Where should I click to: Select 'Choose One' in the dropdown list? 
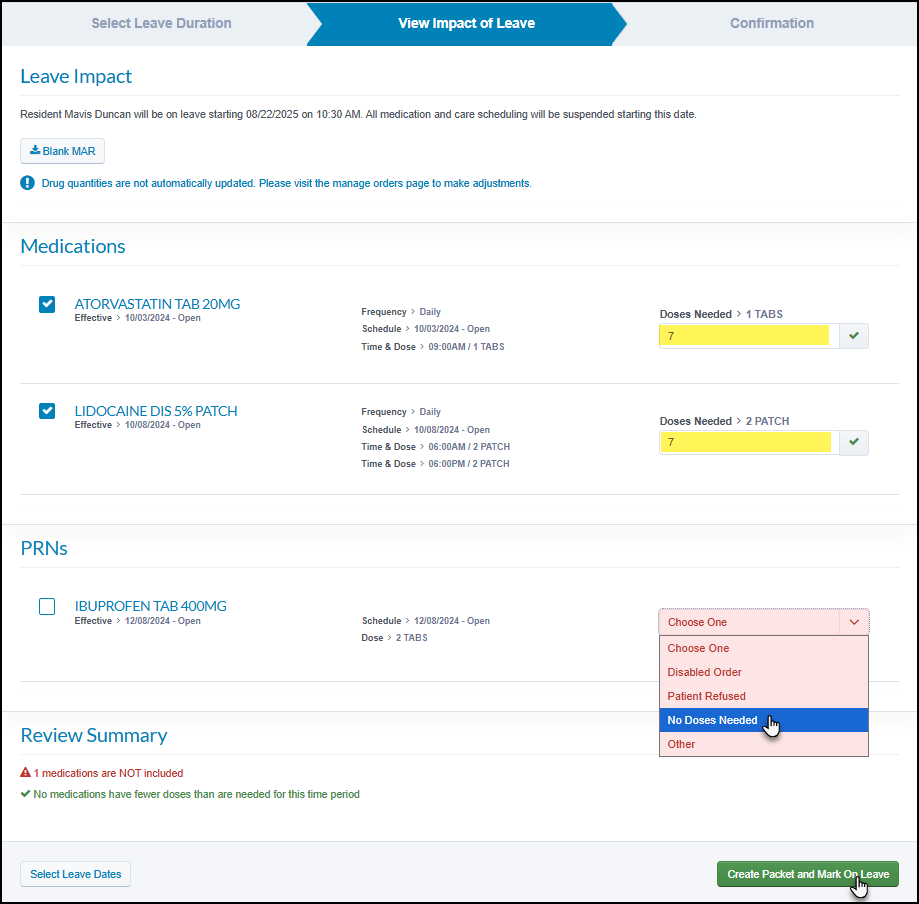point(764,648)
